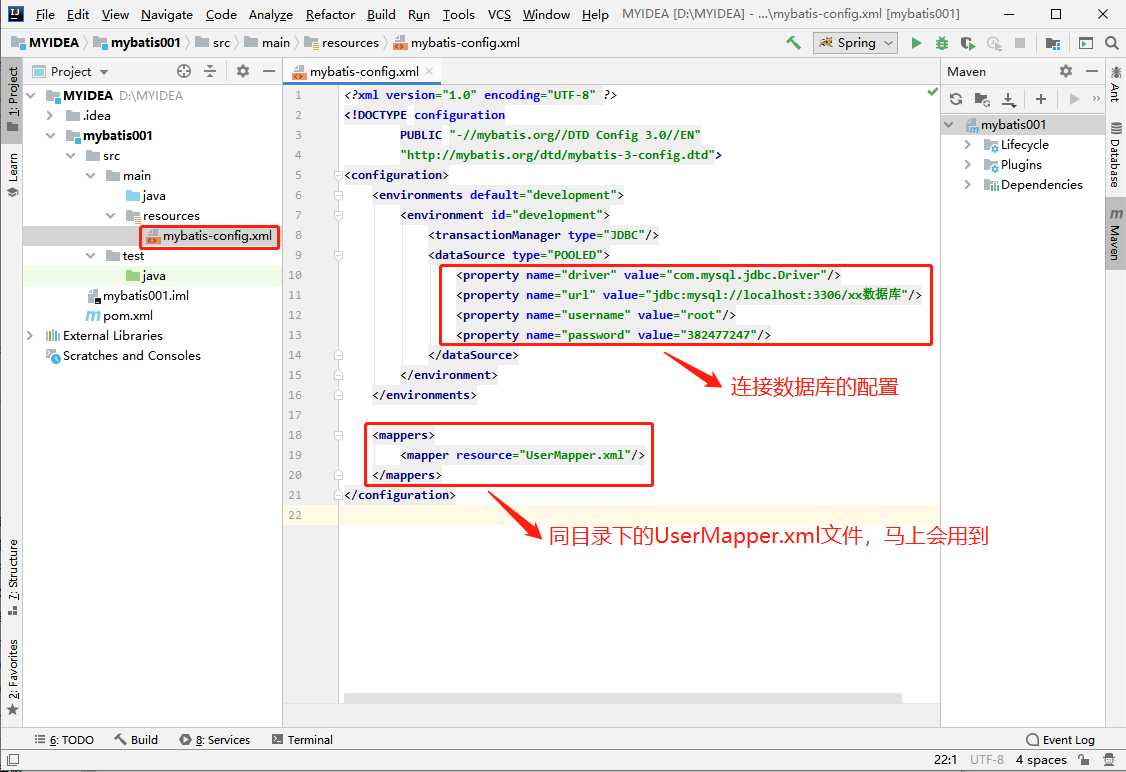Run the Spring configuration with green play

pyautogui.click(x=916, y=43)
